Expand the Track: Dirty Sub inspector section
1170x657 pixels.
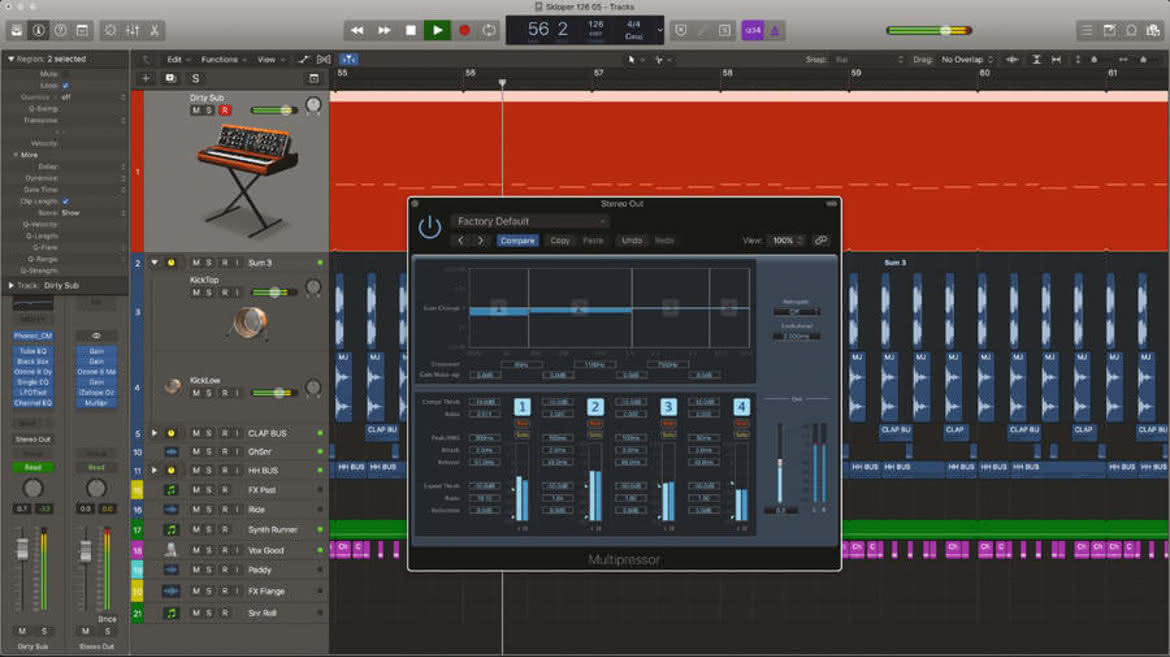[10, 285]
